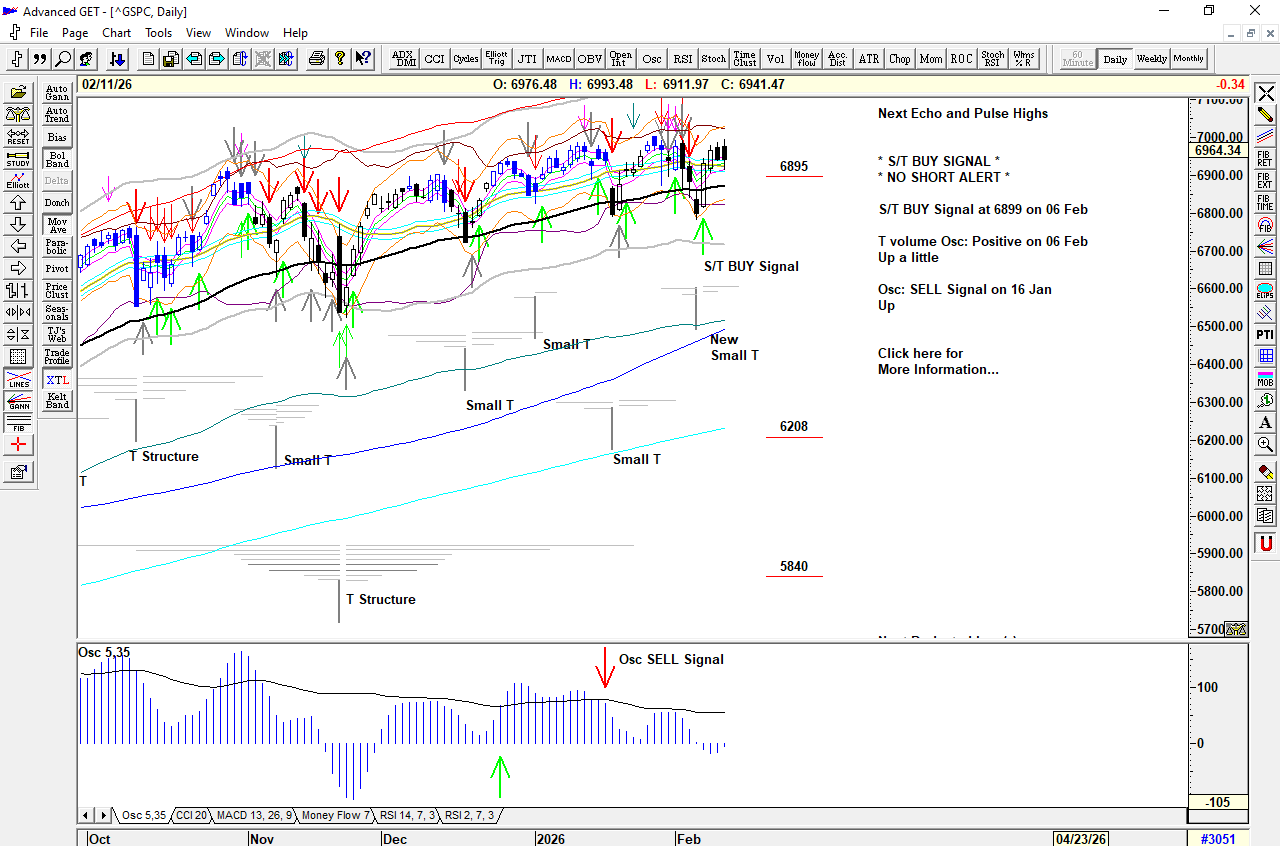
Task: Open the Chart menu
Action: [116, 33]
